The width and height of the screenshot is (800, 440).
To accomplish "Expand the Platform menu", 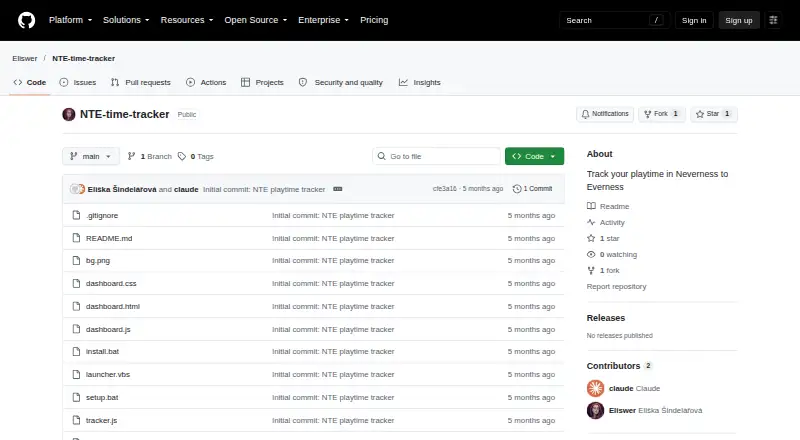I will [x=70, y=20].
